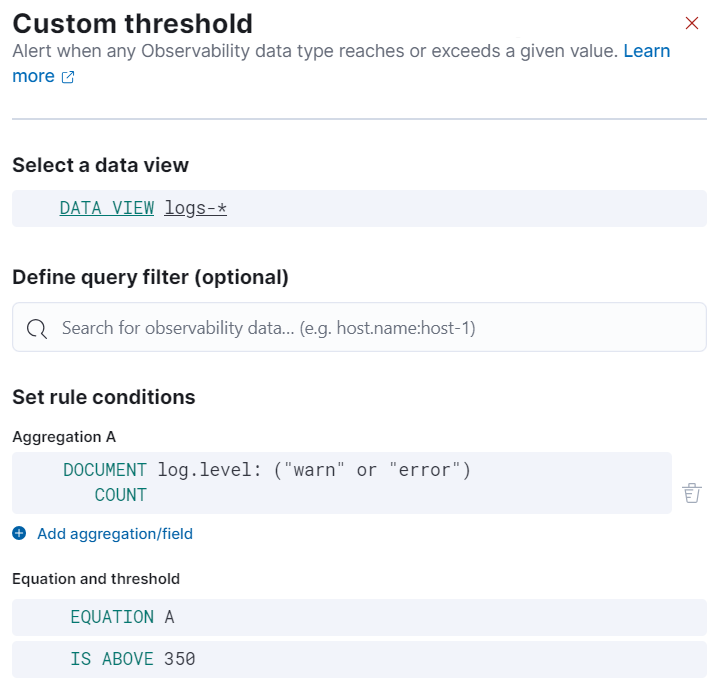Click the external link icon beside more

[68, 77]
